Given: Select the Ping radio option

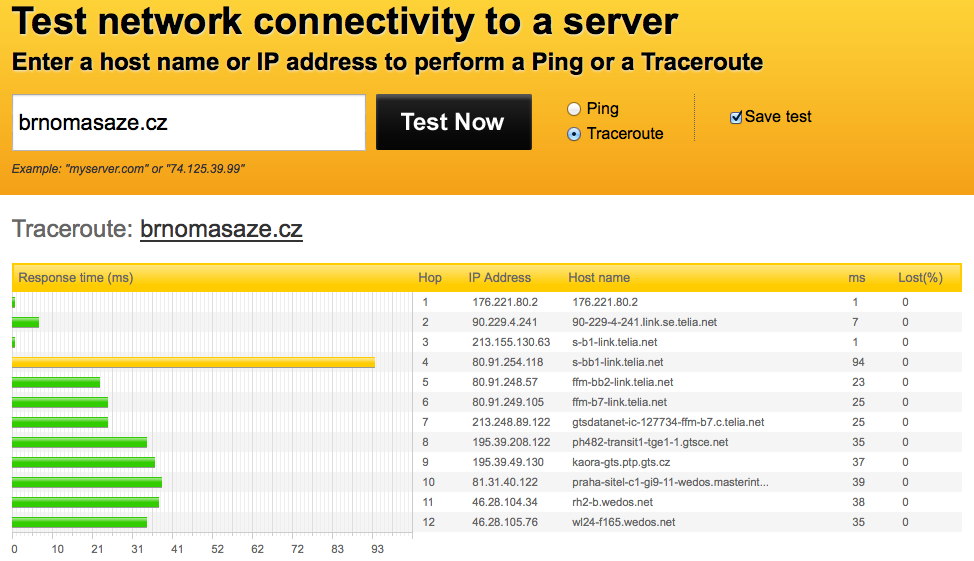Looking at the screenshot, I should click(x=574, y=109).
